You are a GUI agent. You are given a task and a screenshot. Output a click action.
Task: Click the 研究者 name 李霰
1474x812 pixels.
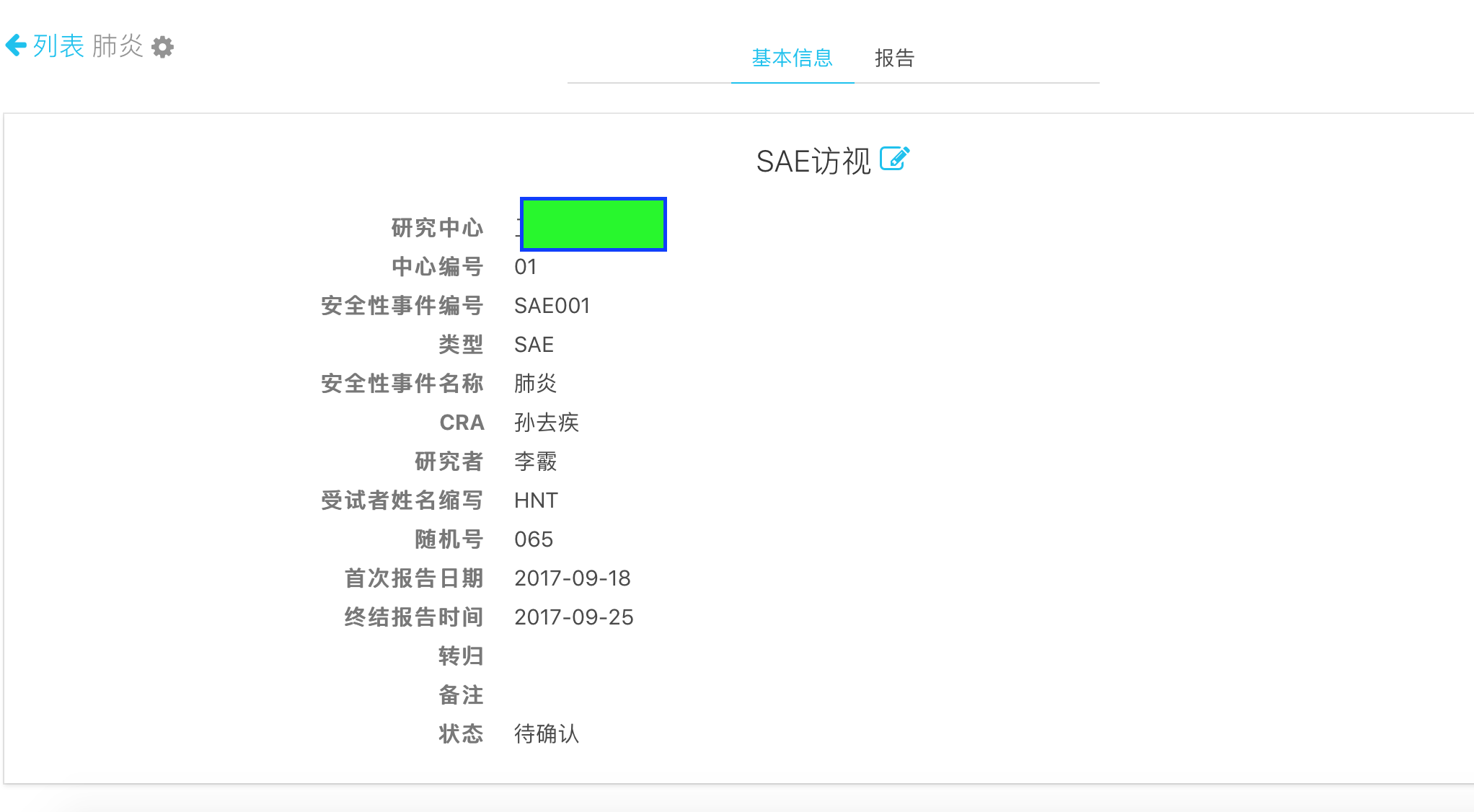coord(535,462)
